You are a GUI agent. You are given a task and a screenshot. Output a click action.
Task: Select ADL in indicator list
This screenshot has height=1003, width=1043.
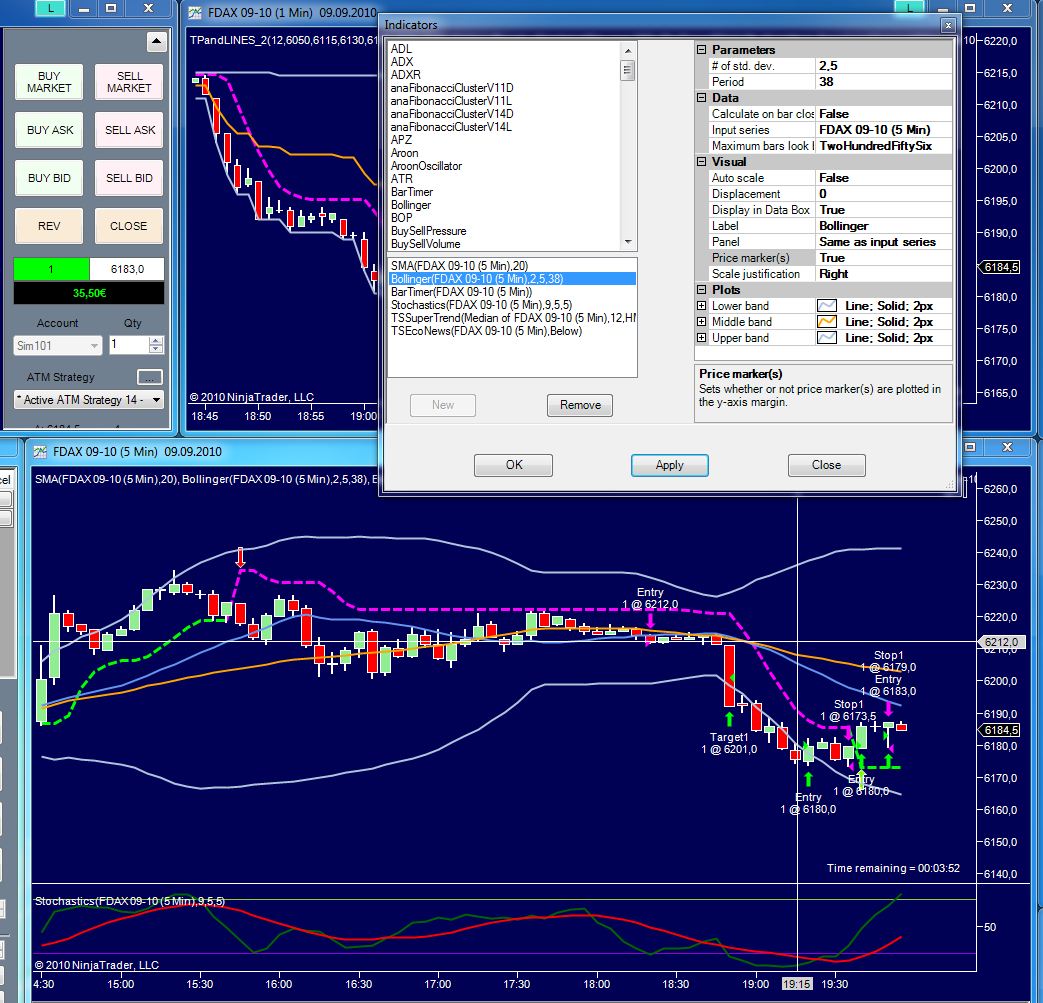click(401, 49)
